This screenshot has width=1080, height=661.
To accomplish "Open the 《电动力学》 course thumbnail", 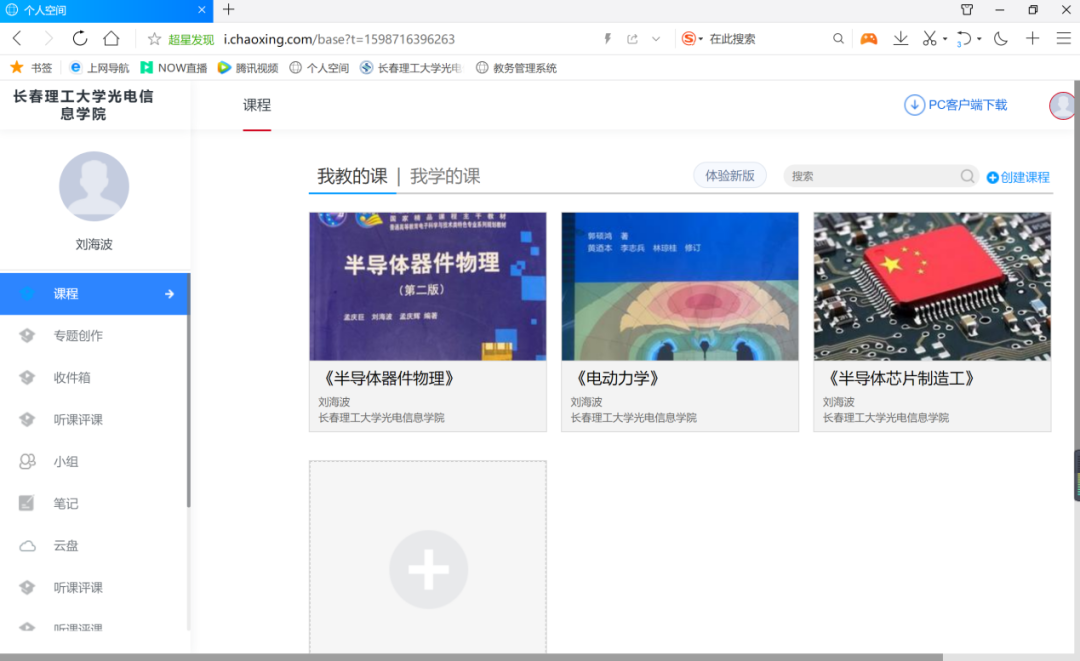I will pyautogui.click(x=680, y=286).
